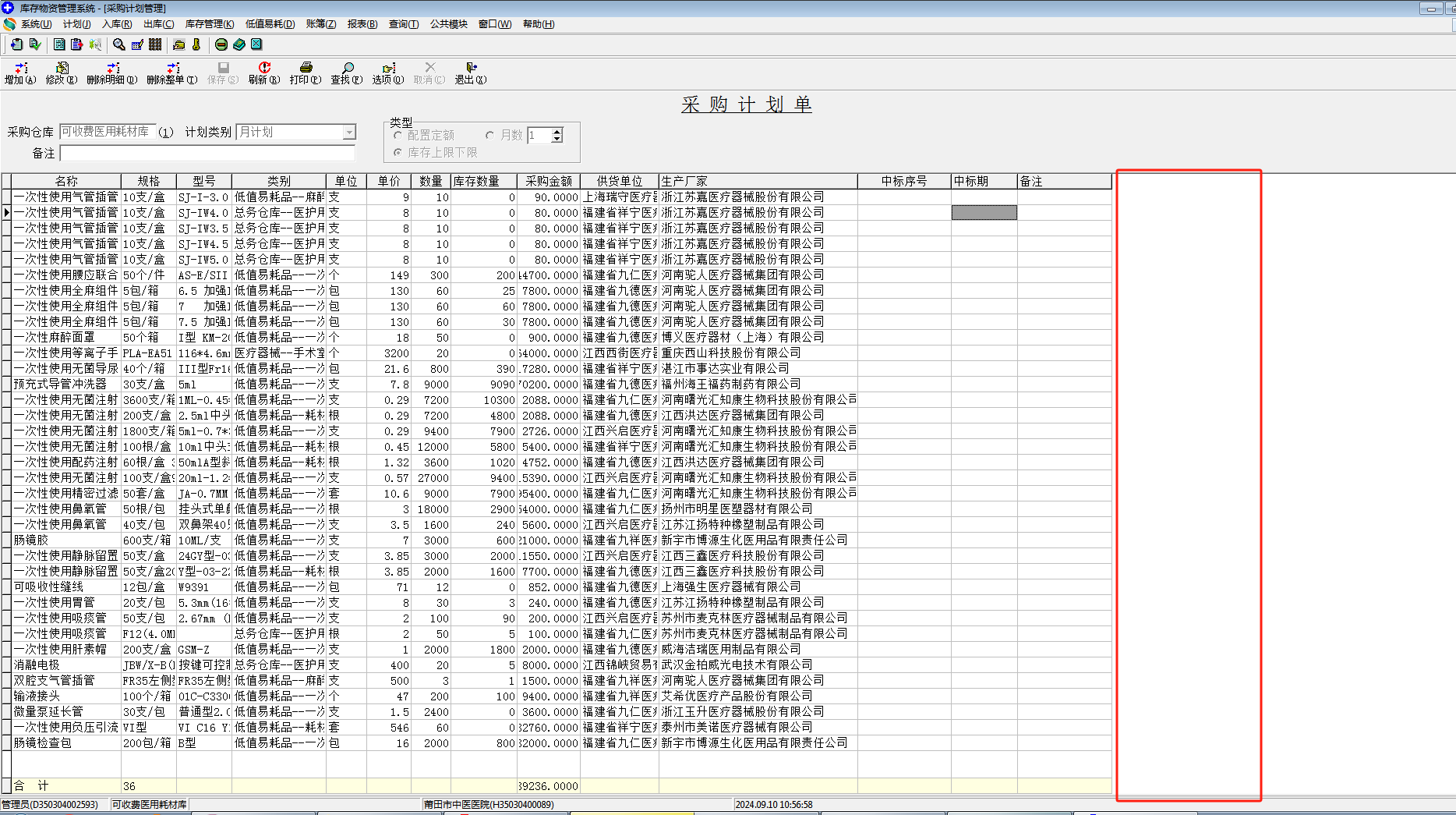Click the 月数 number input box

coord(539,136)
